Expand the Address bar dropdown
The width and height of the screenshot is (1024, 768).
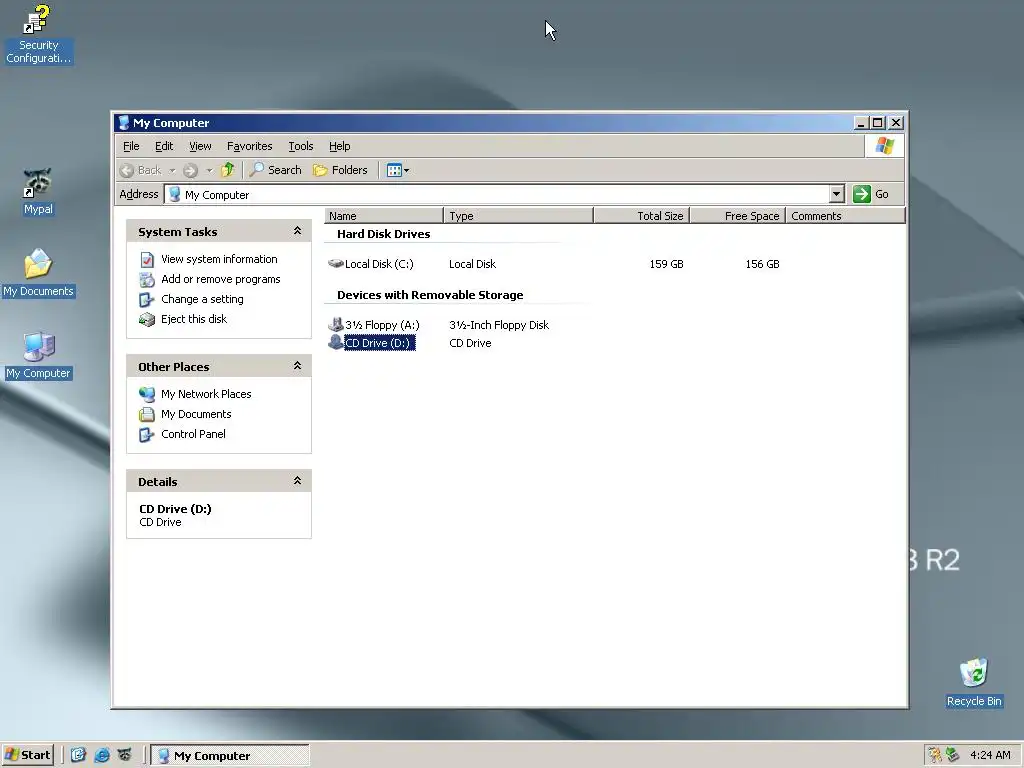pyautogui.click(x=837, y=194)
